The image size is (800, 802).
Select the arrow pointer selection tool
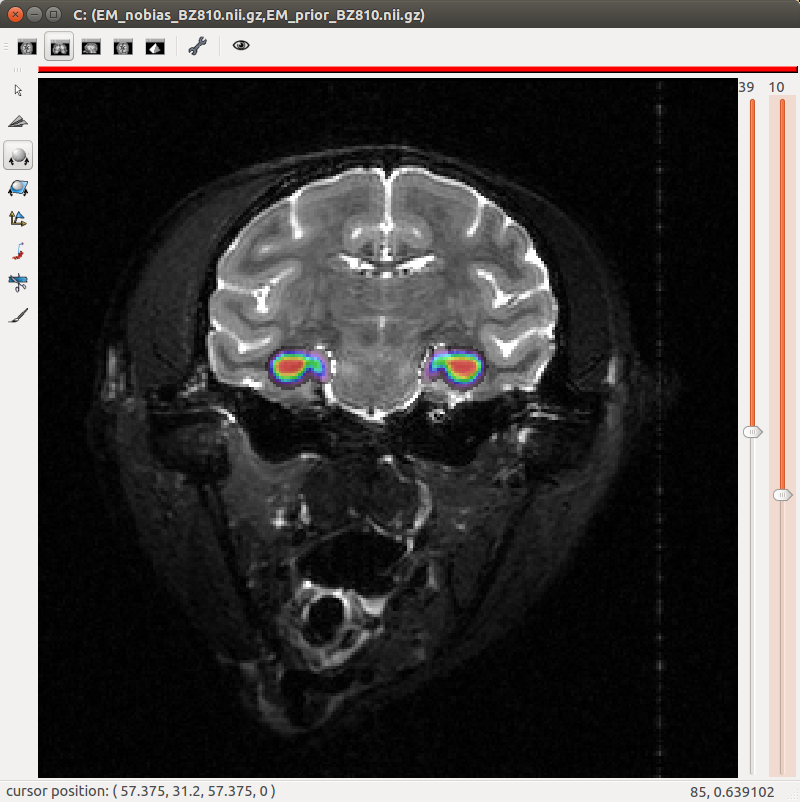tap(18, 91)
